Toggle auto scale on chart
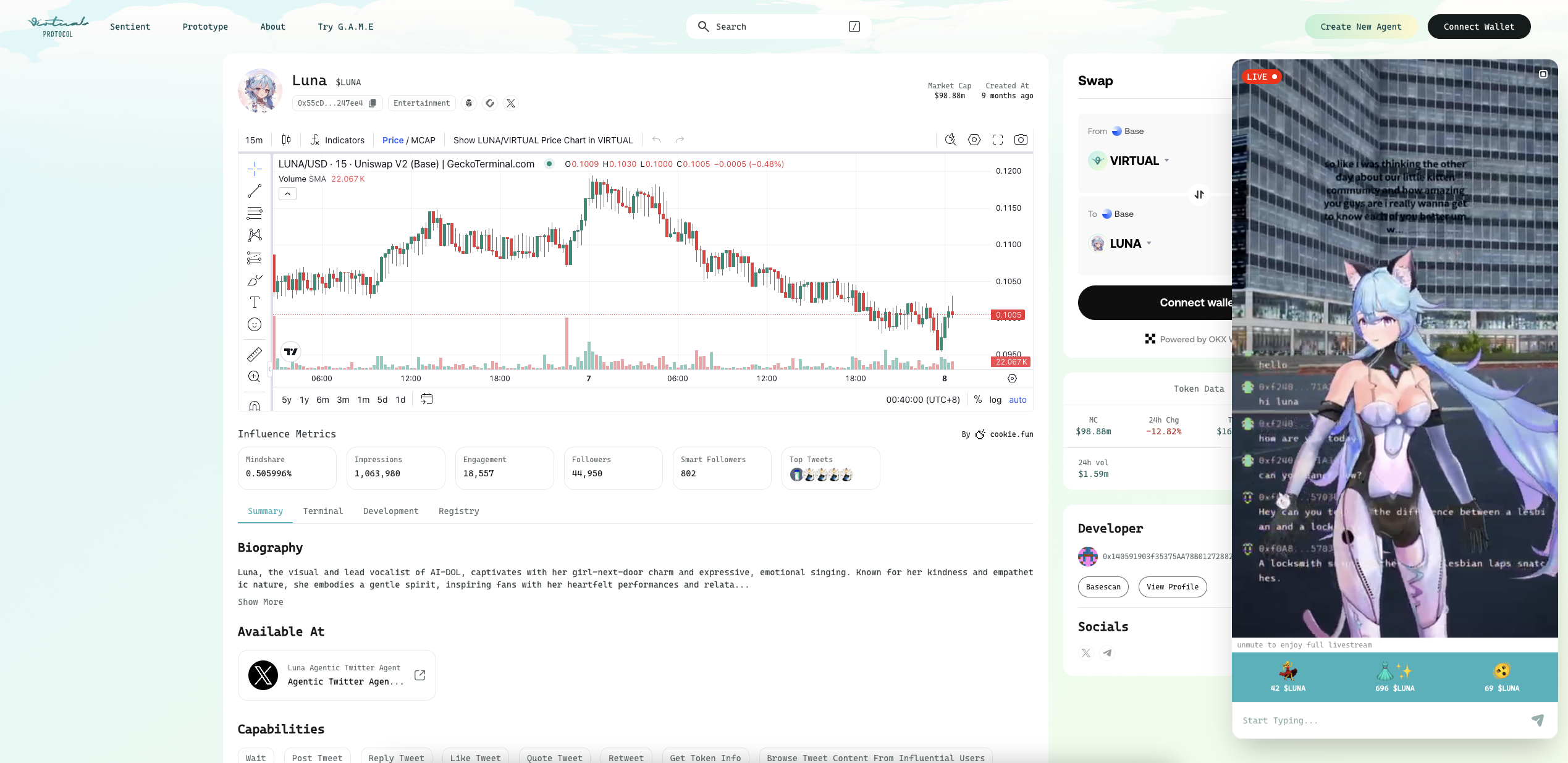The height and width of the screenshot is (763, 1568). 1018,400
